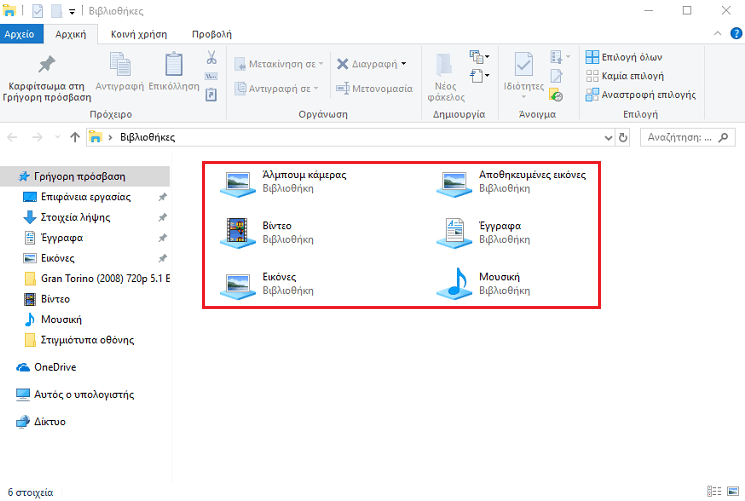This screenshot has width=745, height=501.
Task: Click the Edit icon in the Άνοιγμα group
Action: (556, 76)
